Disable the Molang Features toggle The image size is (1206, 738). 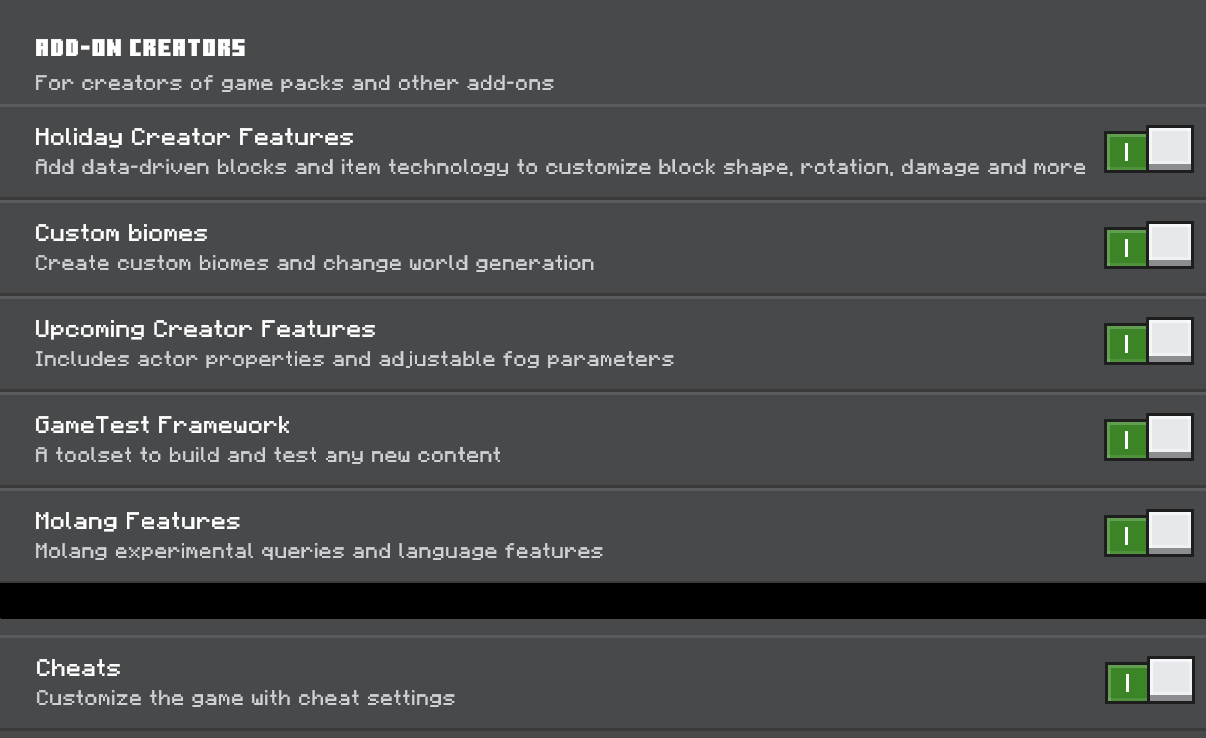[x=1148, y=534]
